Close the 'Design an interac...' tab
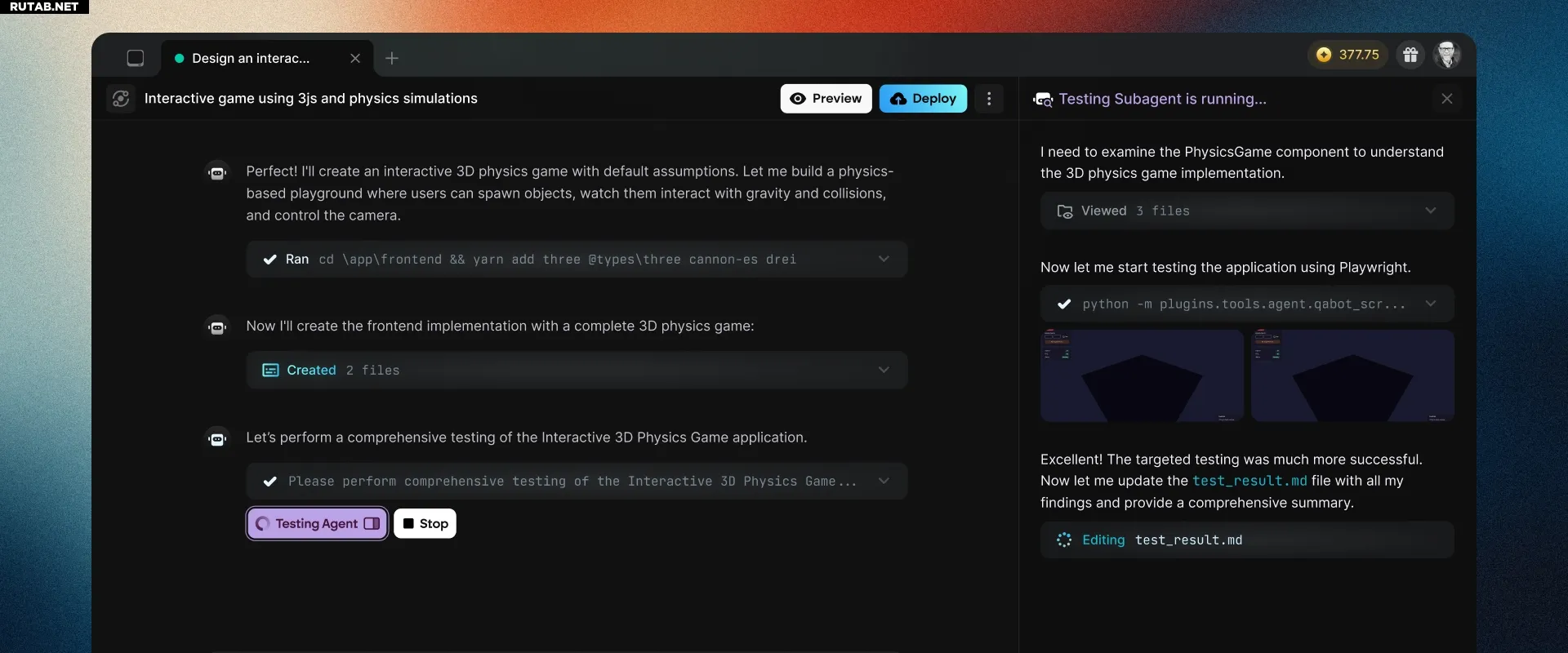 tap(355, 59)
